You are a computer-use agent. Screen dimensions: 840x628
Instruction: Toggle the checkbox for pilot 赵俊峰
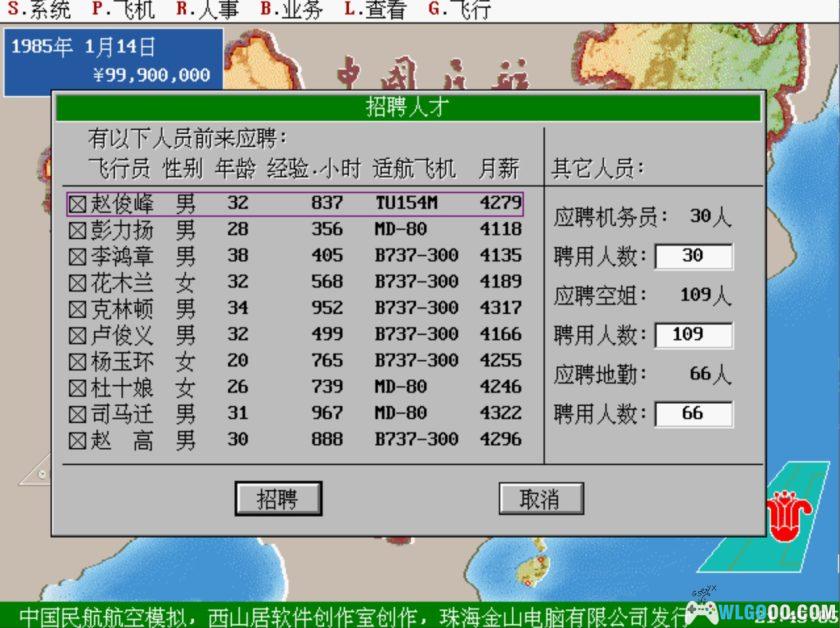pyautogui.click(x=77, y=202)
